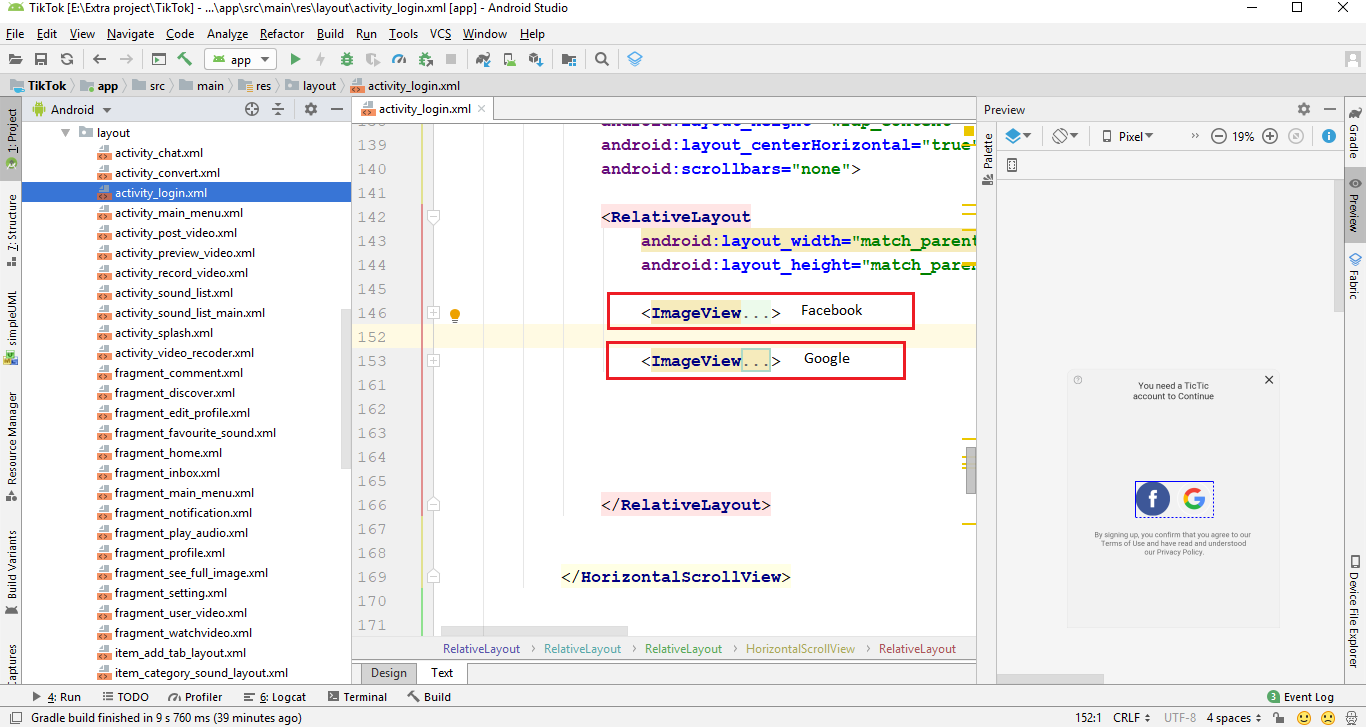Click the scroll-from-source target icon in Project panel

(252, 109)
